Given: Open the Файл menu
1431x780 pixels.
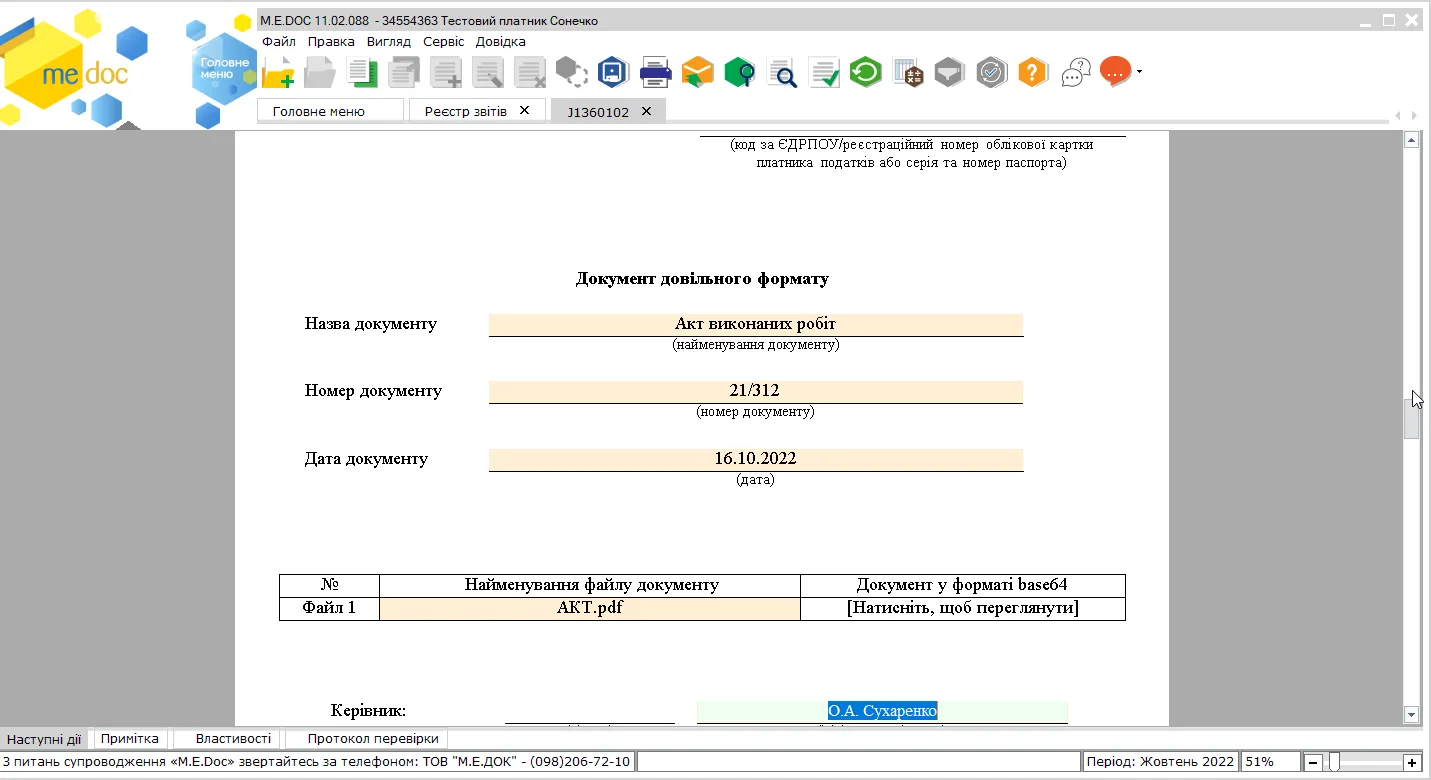Looking at the screenshot, I should point(279,42).
